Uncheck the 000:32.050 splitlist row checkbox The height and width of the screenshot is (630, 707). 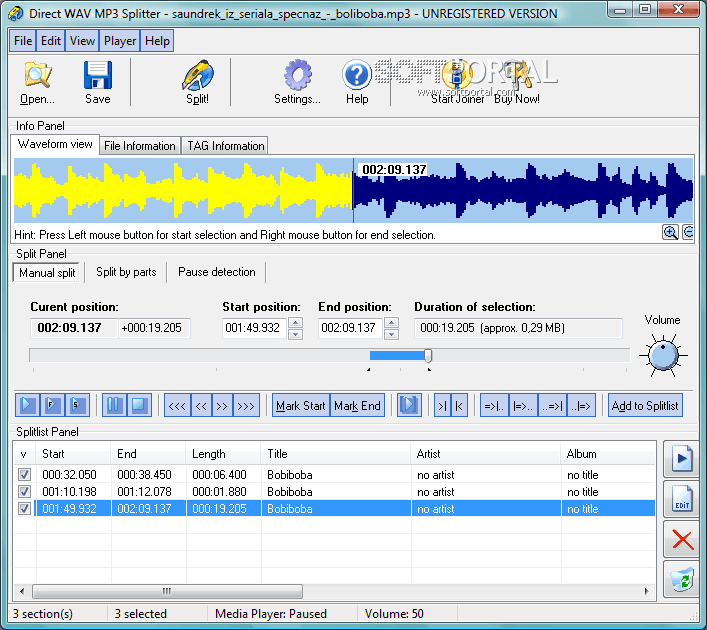tap(25, 475)
